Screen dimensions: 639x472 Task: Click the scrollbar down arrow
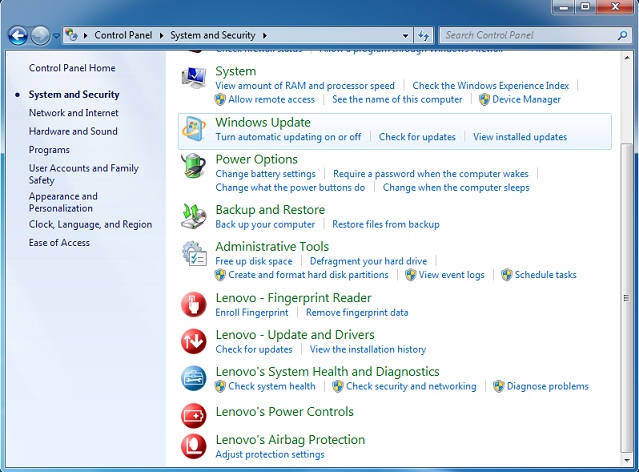click(626, 460)
